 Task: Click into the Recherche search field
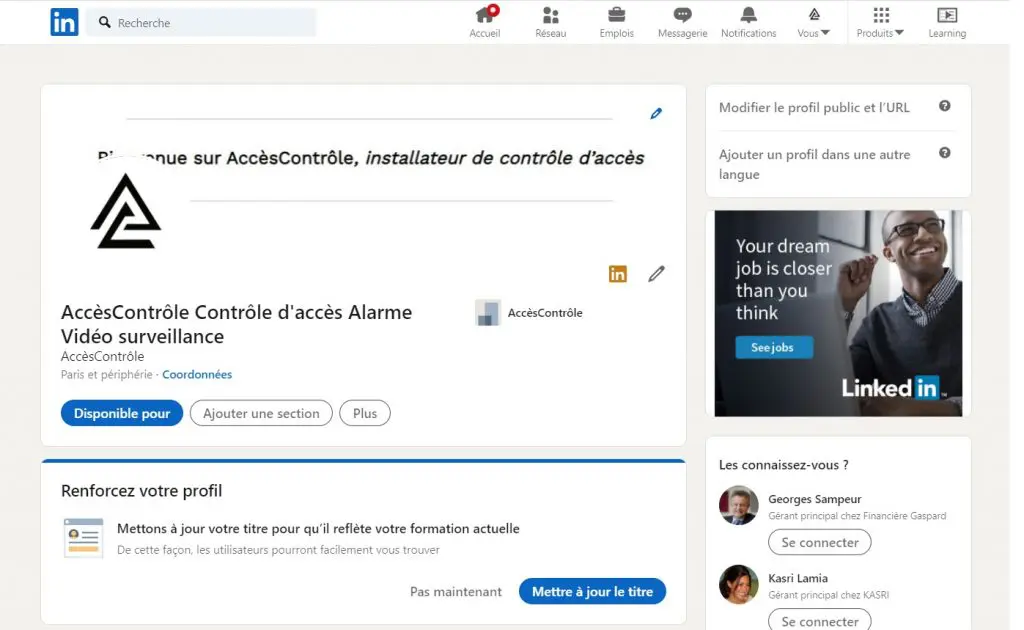[210, 23]
